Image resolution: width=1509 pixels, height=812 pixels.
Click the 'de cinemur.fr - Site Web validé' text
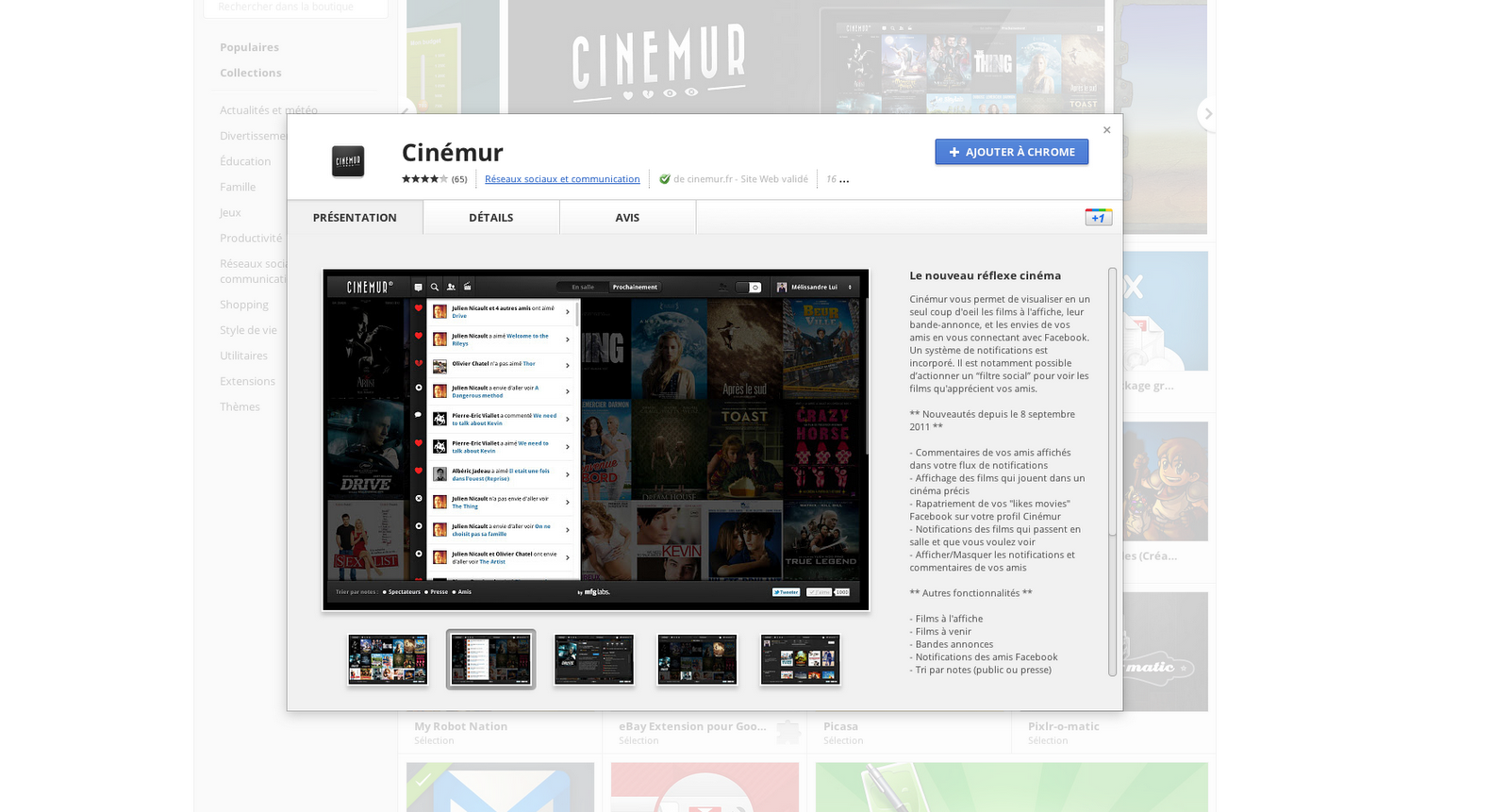point(740,179)
